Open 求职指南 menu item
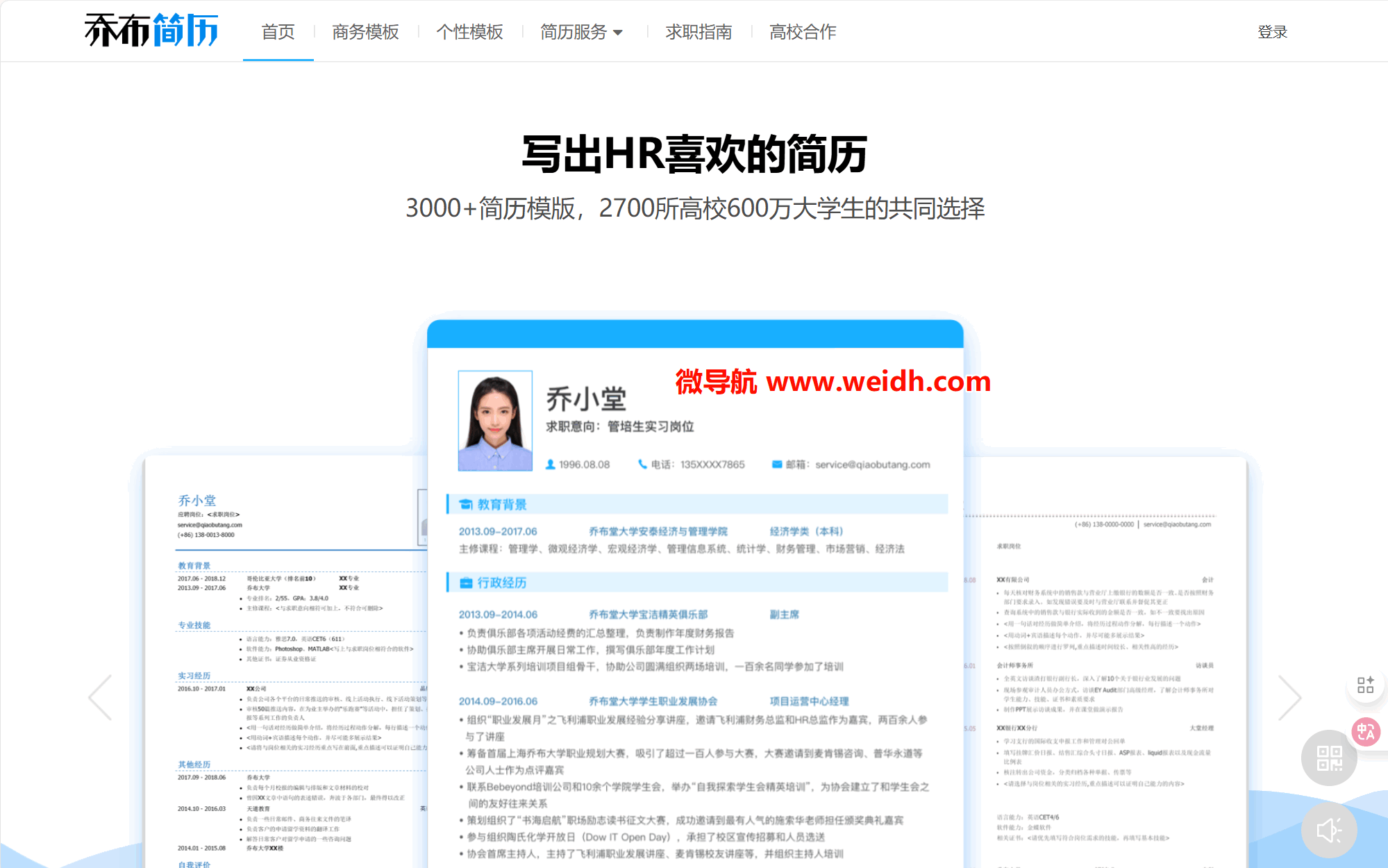This screenshot has width=1388, height=868. [699, 32]
